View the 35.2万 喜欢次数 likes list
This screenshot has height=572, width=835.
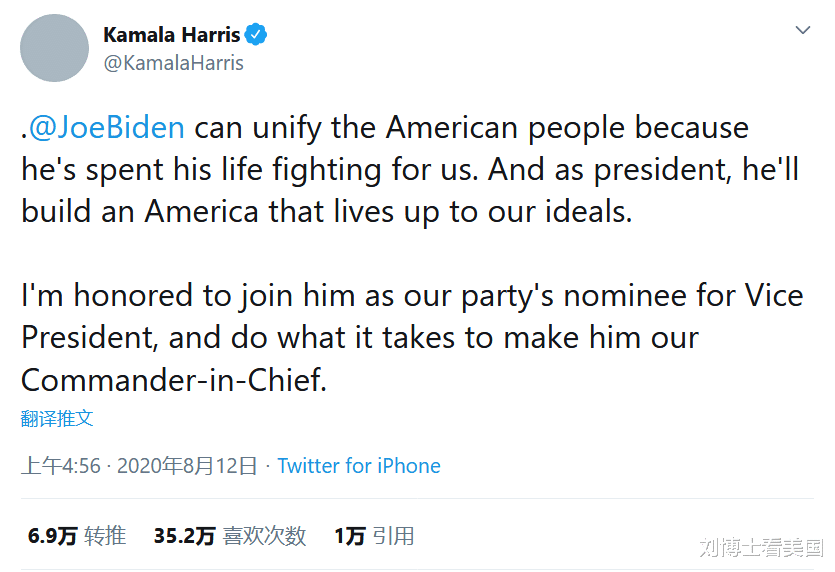point(229,536)
